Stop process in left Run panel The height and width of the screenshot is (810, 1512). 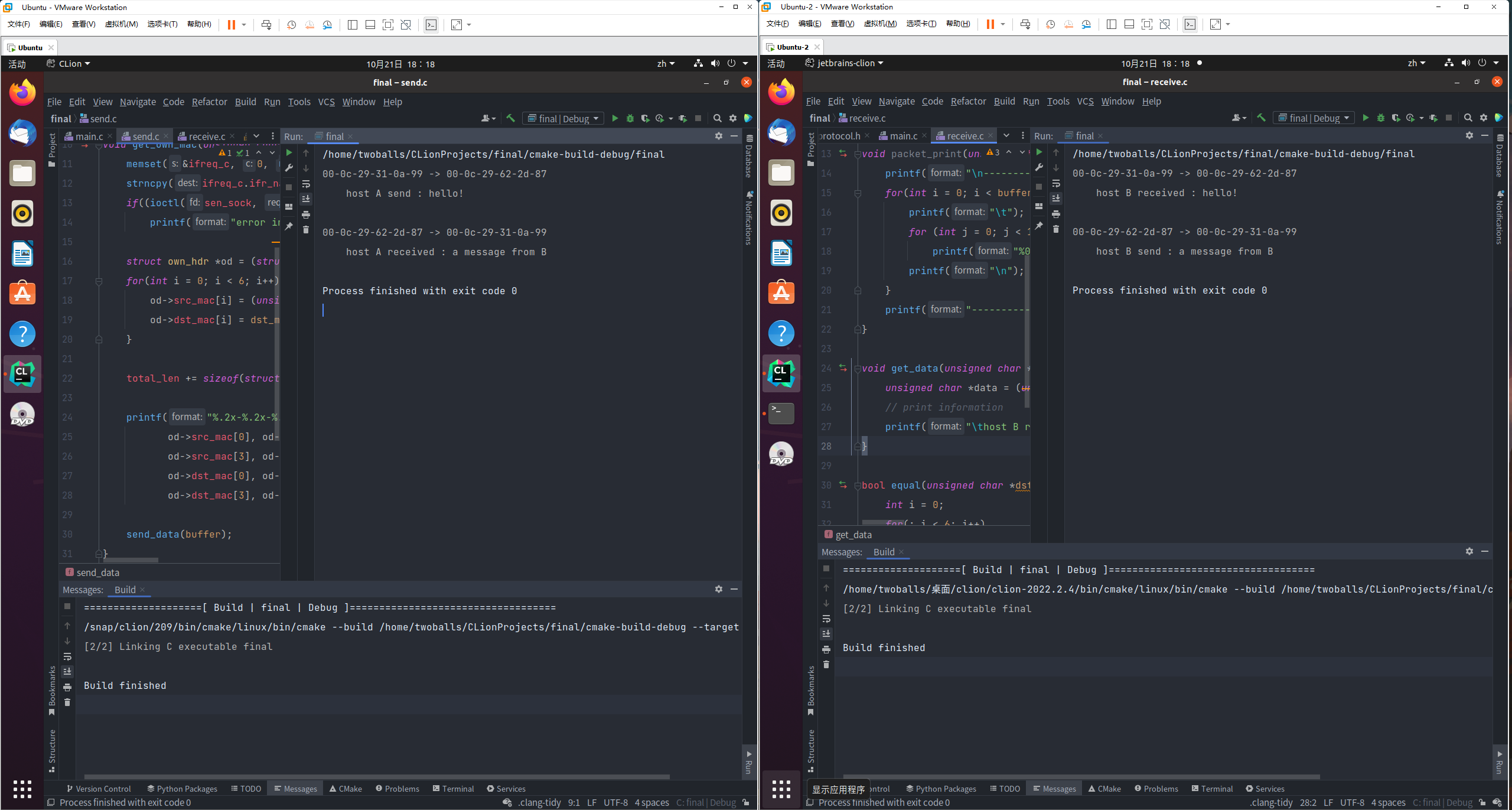click(x=289, y=187)
